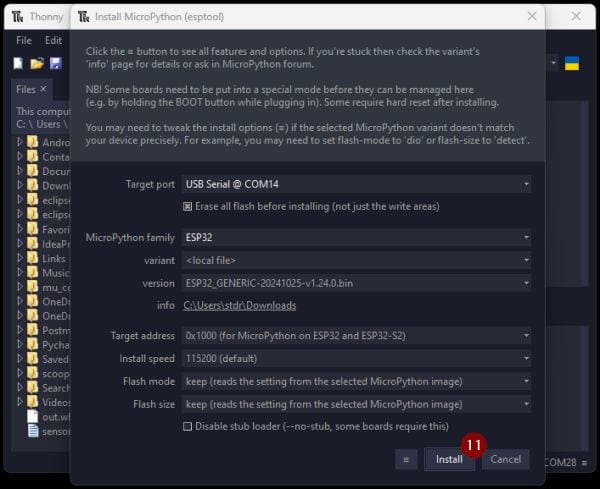The image size is (600, 489).
Task: Toggle Erase all flash before installing
Action: click(187, 206)
